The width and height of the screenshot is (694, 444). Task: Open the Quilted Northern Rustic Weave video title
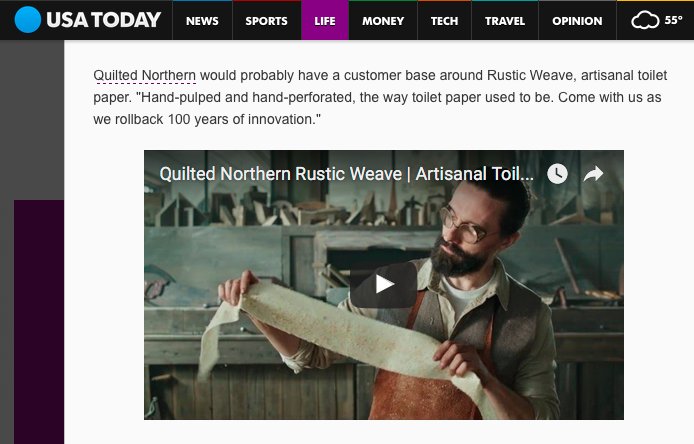point(346,174)
